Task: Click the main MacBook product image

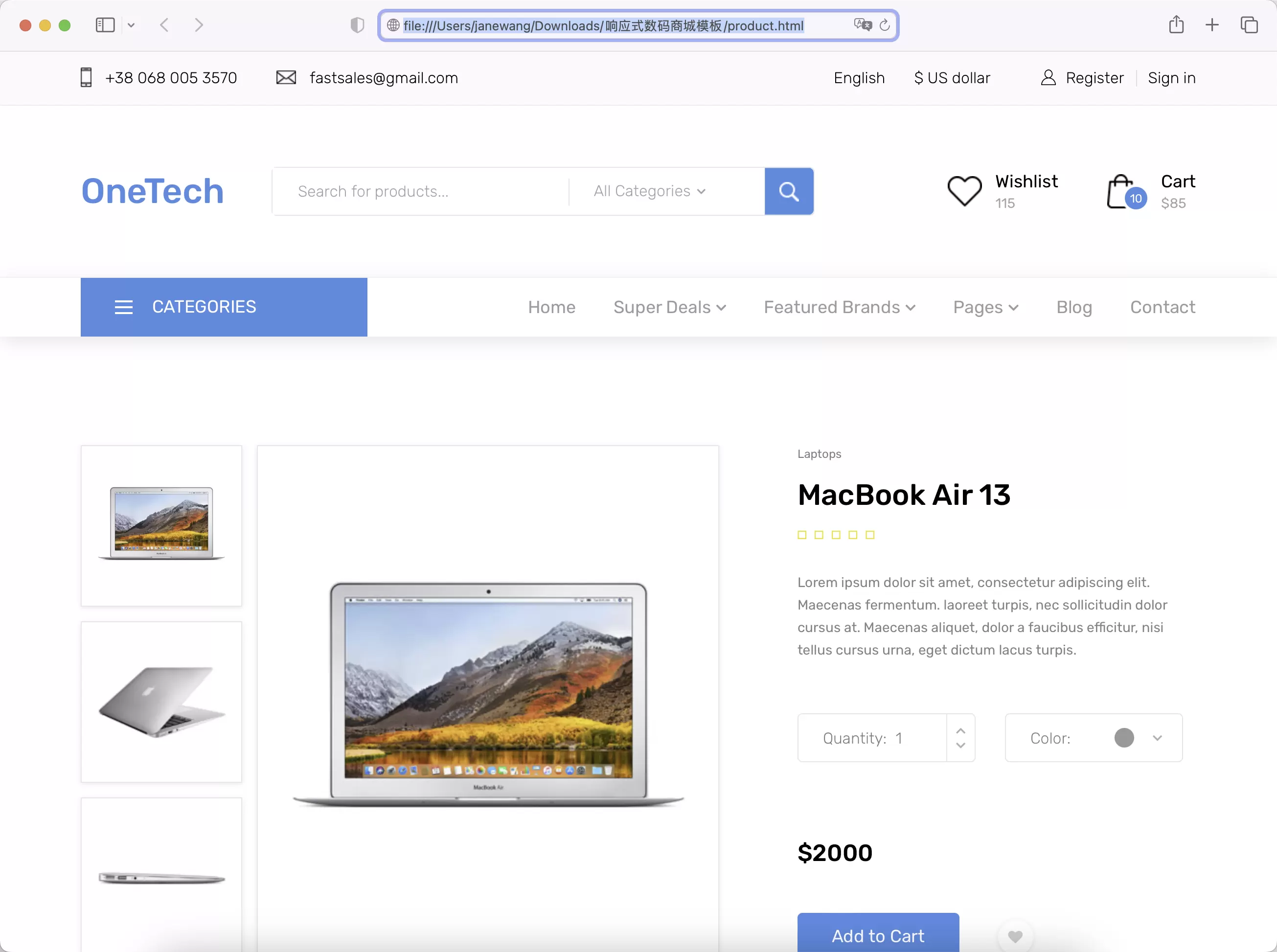Action: pos(488,694)
